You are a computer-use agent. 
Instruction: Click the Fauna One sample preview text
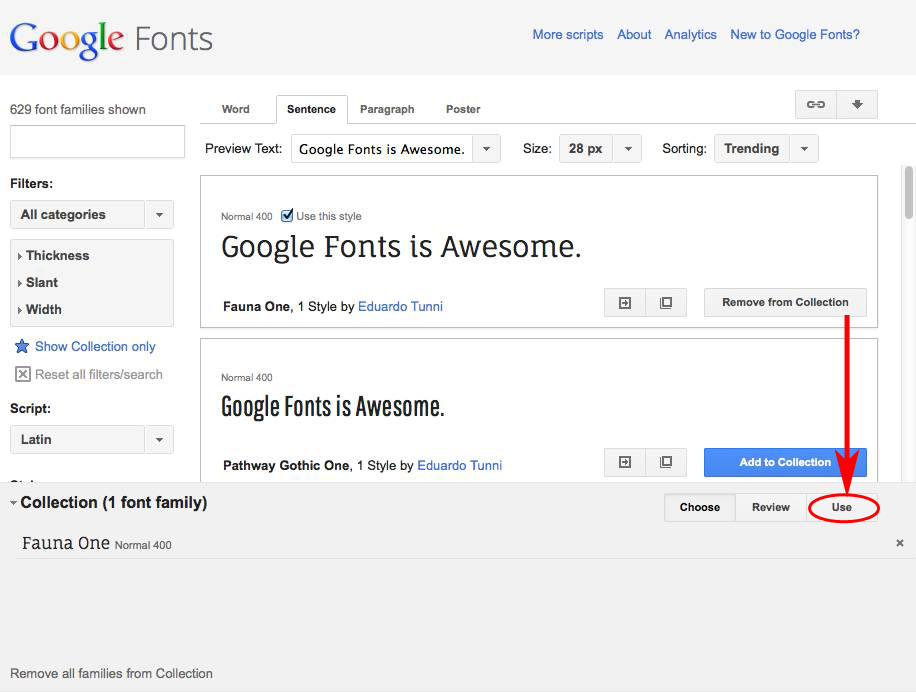[x=401, y=247]
